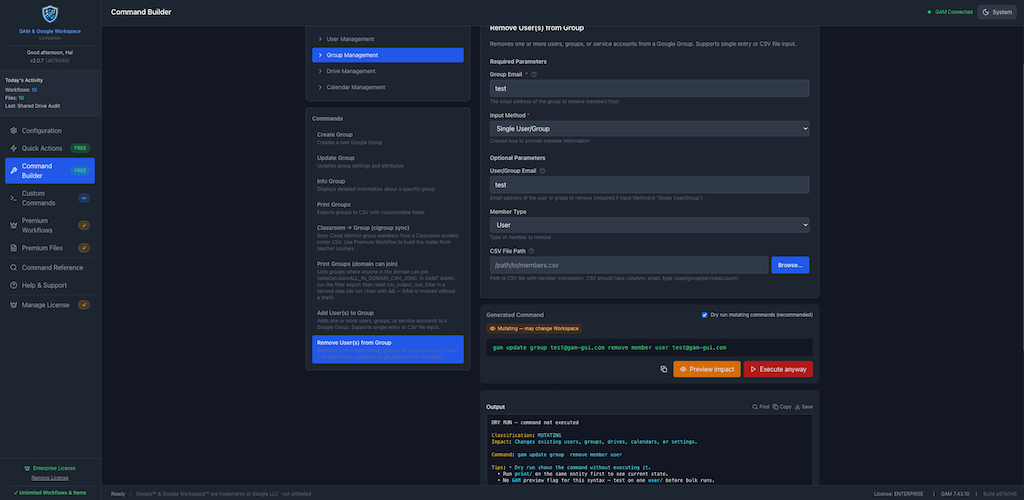Open the Input Method dropdown
1024x500 pixels.
(x=649, y=129)
